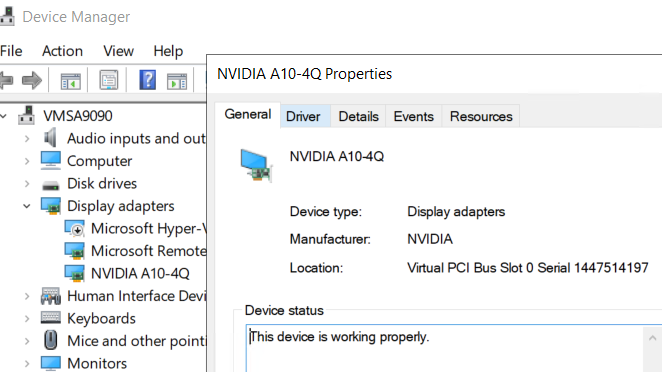
Task: Select the Display adapters label
Action: pos(121,206)
